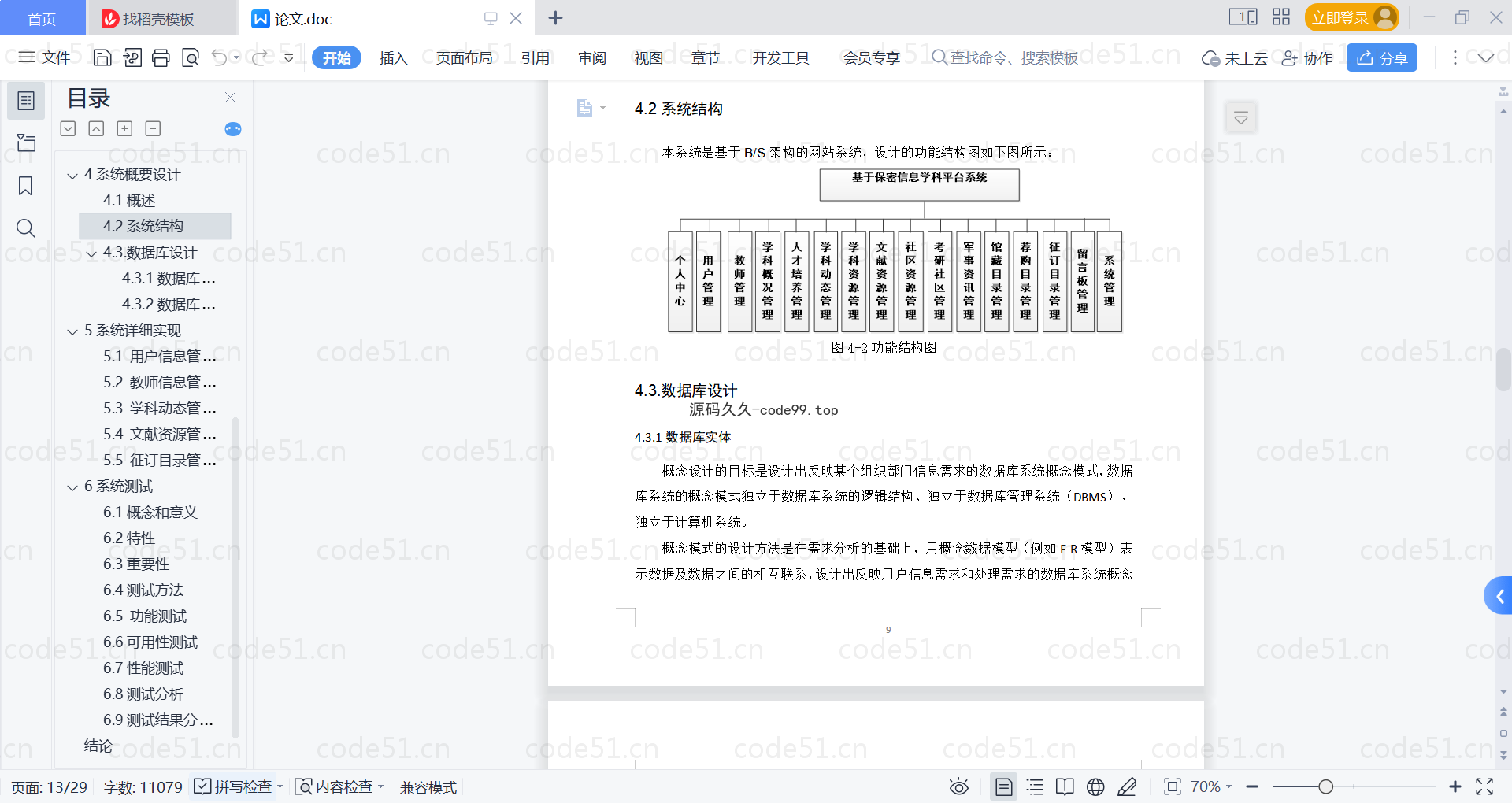Expand the ribbon chevron at top right
Screen dimensions: 1512x803
(x=1486, y=57)
